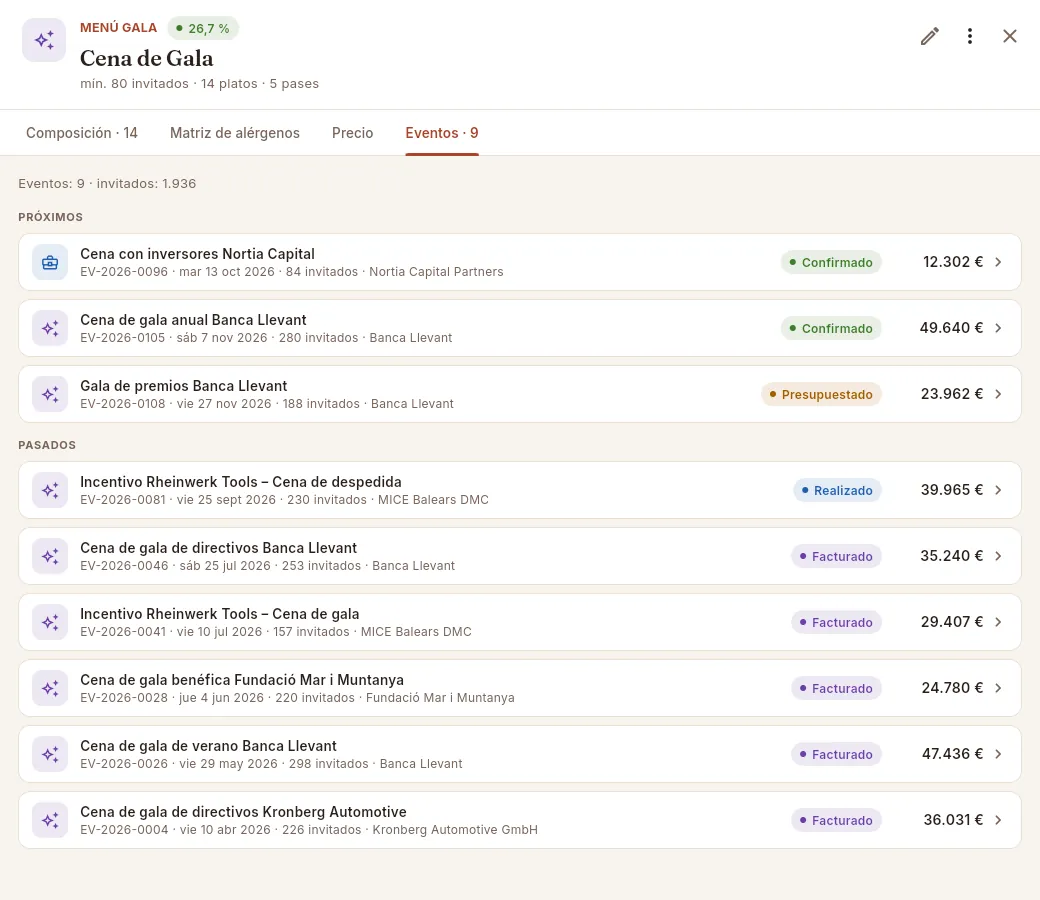Click sparkle icon for Cena de gala anual Banca Llevant
This screenshot has height=900, width=1040.
click(50, 328)
